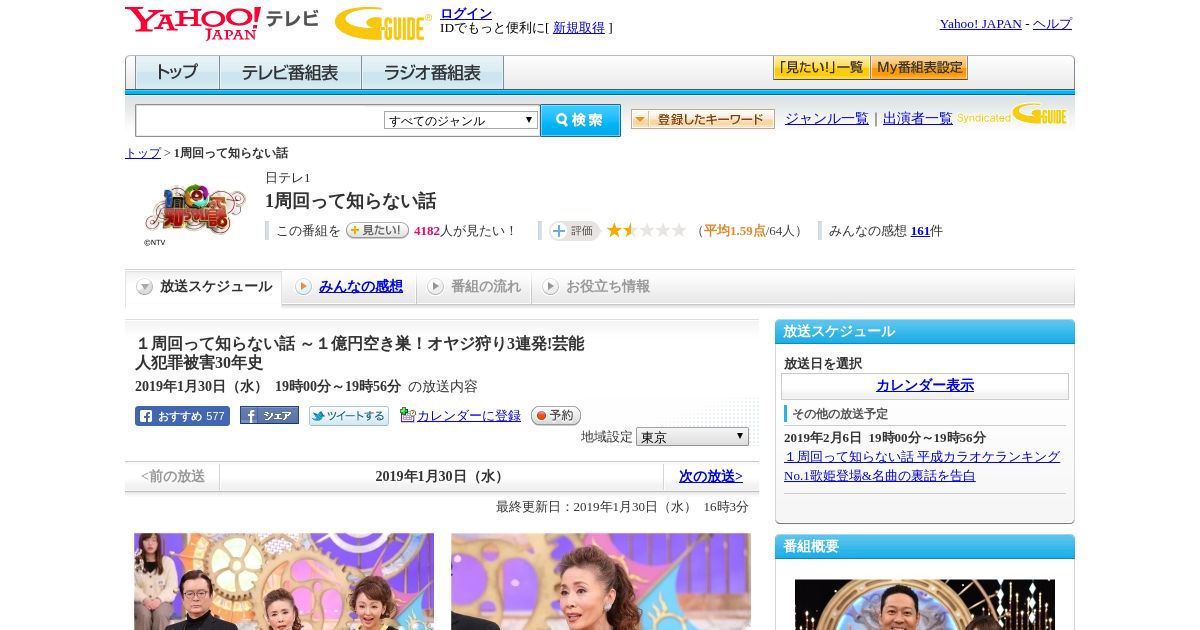This screenshot has height=630, width=1200.
Task: Switch to テレビ番組表 tab
Action: click(x=290, y=72)
